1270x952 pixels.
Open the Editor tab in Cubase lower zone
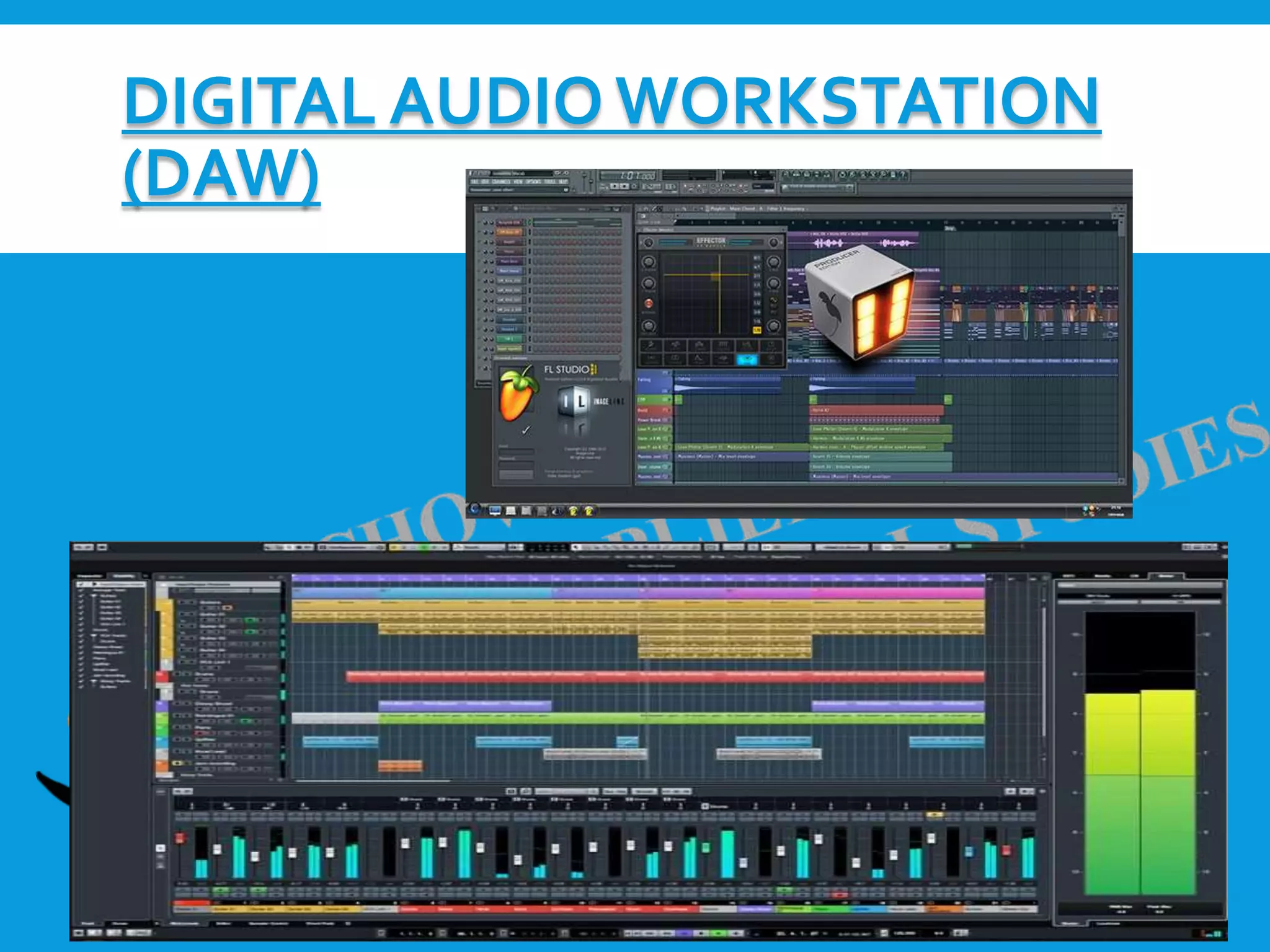coord(223,923)
